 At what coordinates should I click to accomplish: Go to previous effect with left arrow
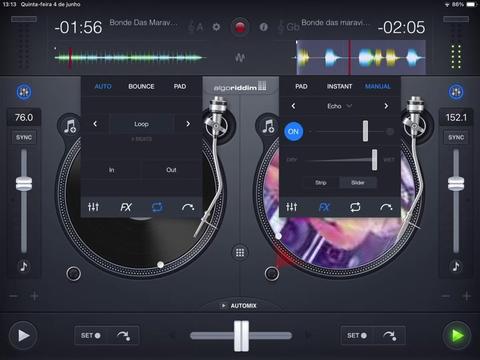pyautogui.click(x=293, y=106)
